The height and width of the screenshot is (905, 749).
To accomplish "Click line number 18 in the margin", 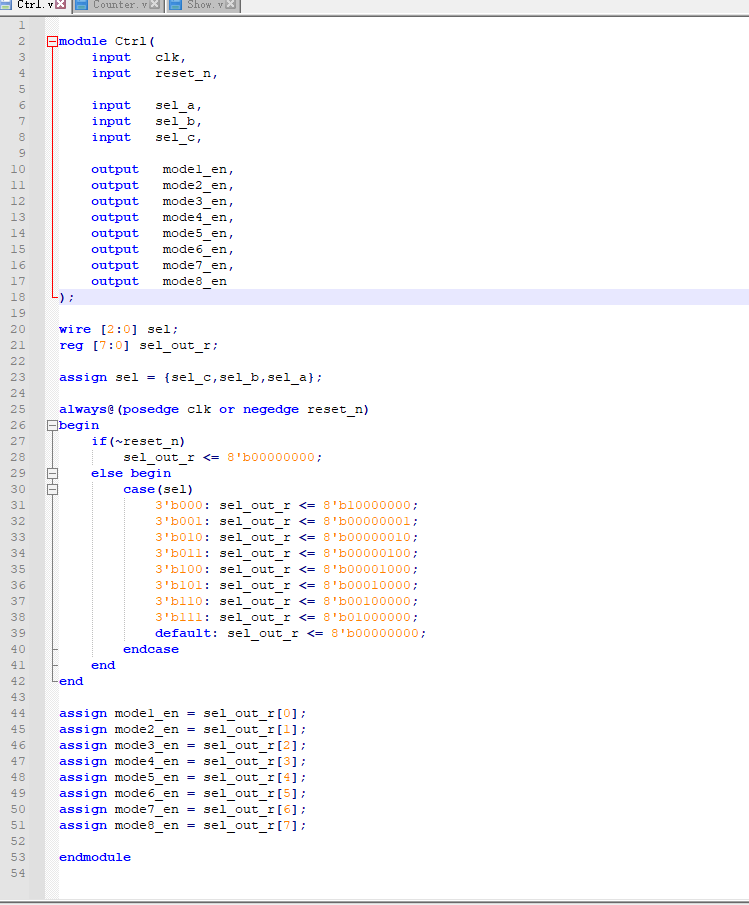I will pyautogui.click(x=18, y=297).
